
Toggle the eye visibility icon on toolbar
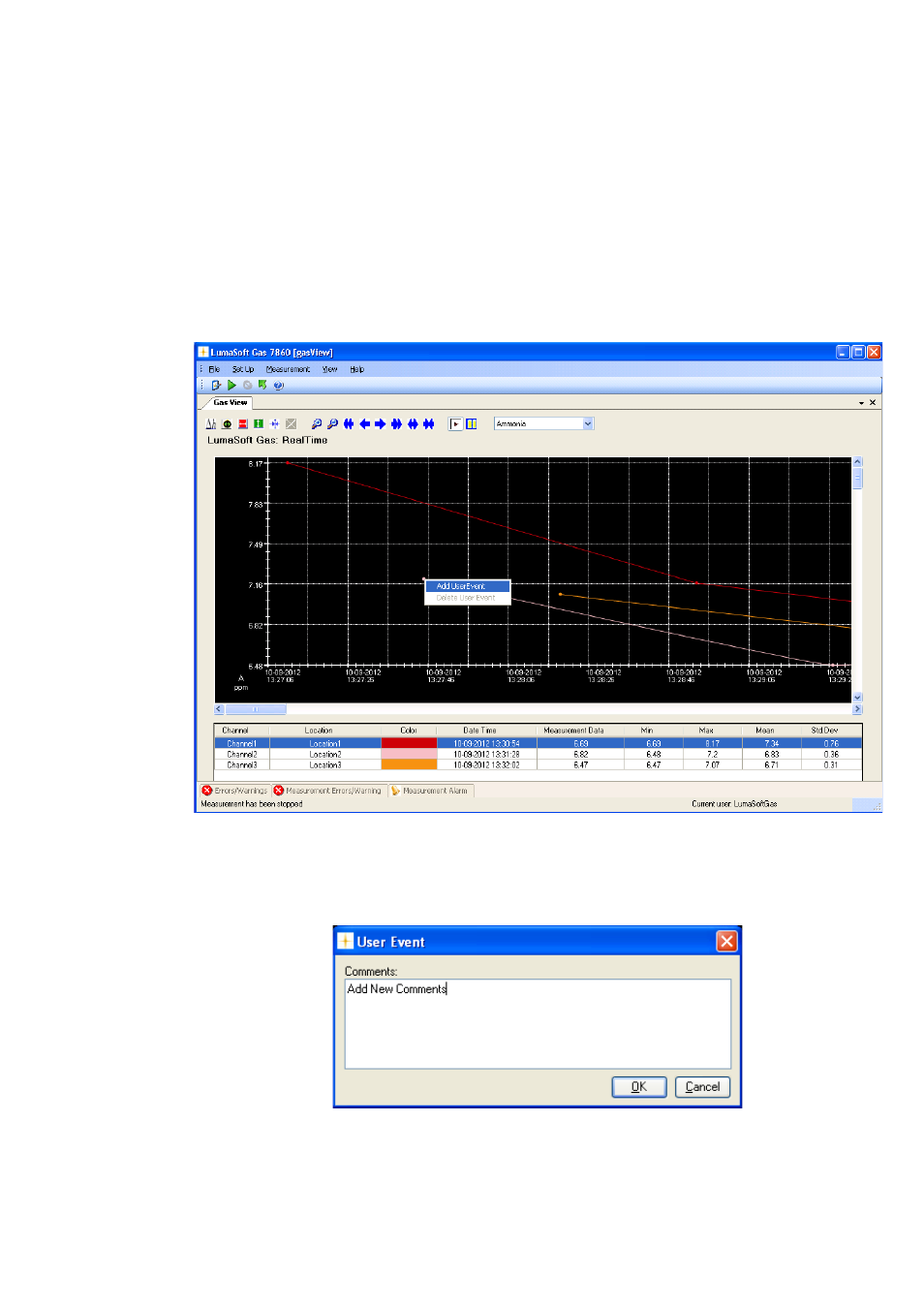226,423
